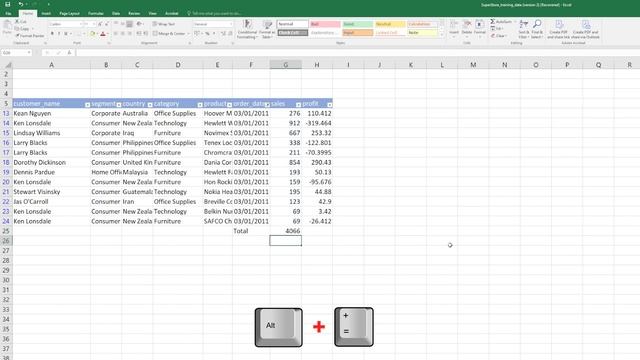
Task: Open the segment column filter dropdown
Action: [119, 105]
